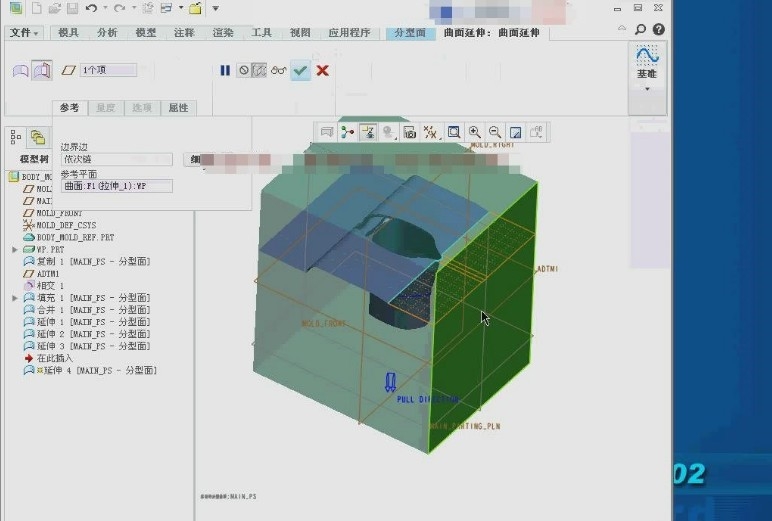
Task: Click the Open file icon
Action: click(55, 8)
